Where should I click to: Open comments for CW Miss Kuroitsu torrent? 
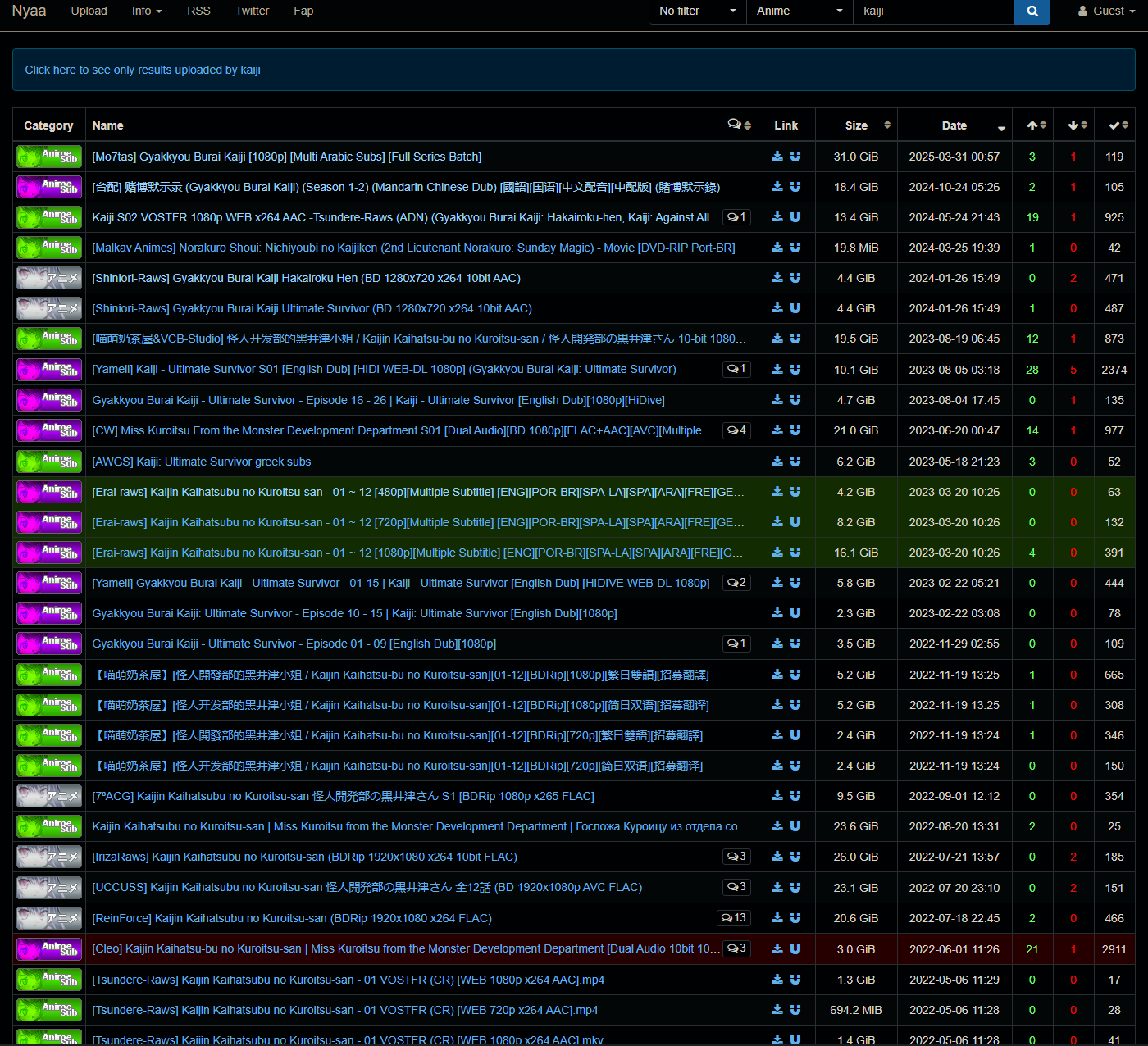point(736,430)
